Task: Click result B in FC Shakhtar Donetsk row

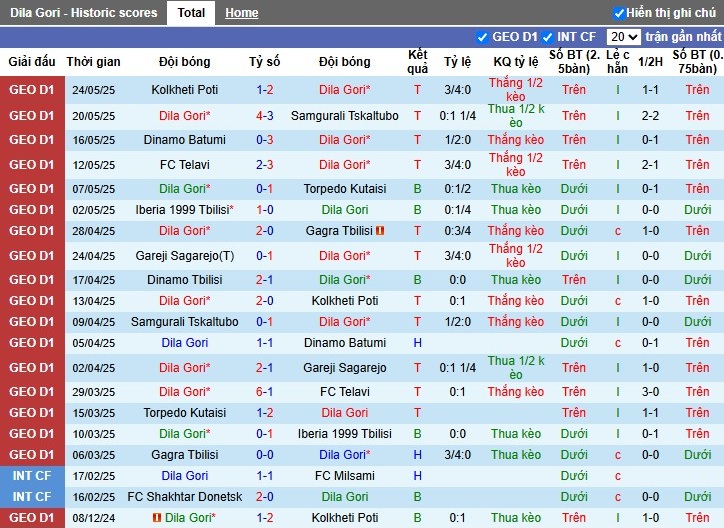Action: (417, 497)
